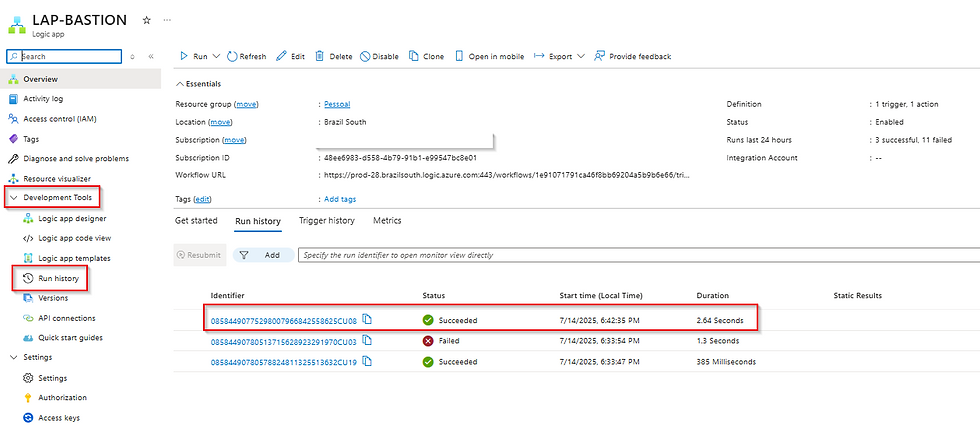Click the Subscription ID value

pos(400,158)
